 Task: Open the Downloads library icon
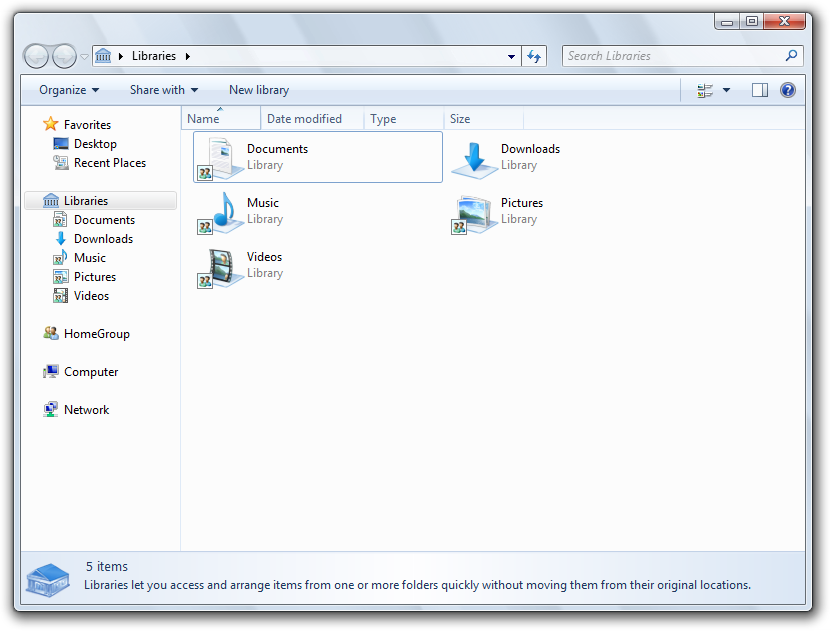pos(473,158)
